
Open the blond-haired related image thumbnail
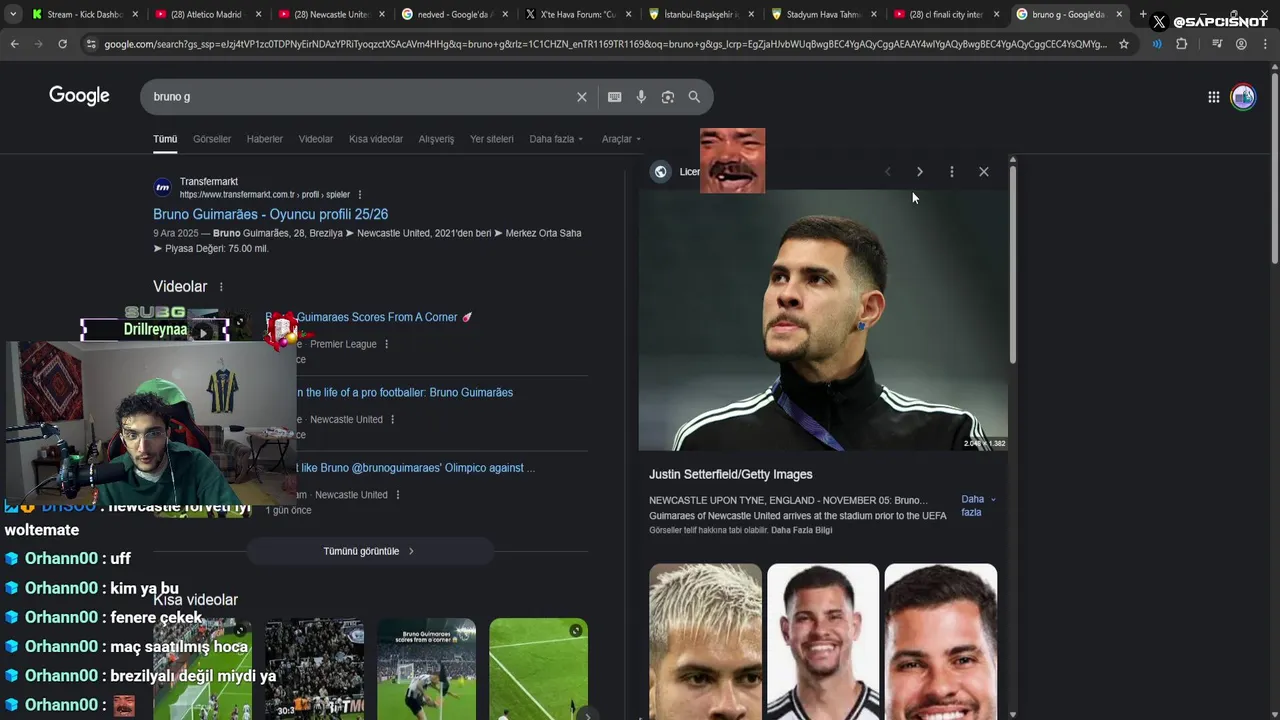coord(705,640)
